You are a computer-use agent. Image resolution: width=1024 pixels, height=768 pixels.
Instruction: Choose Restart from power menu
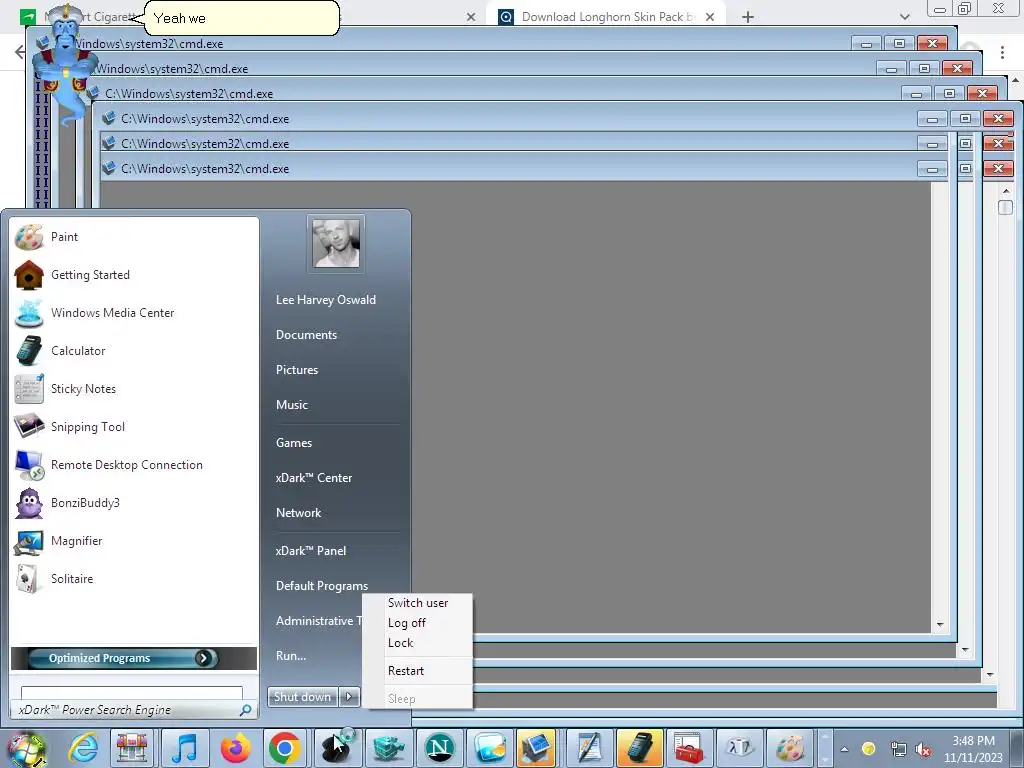406,671
